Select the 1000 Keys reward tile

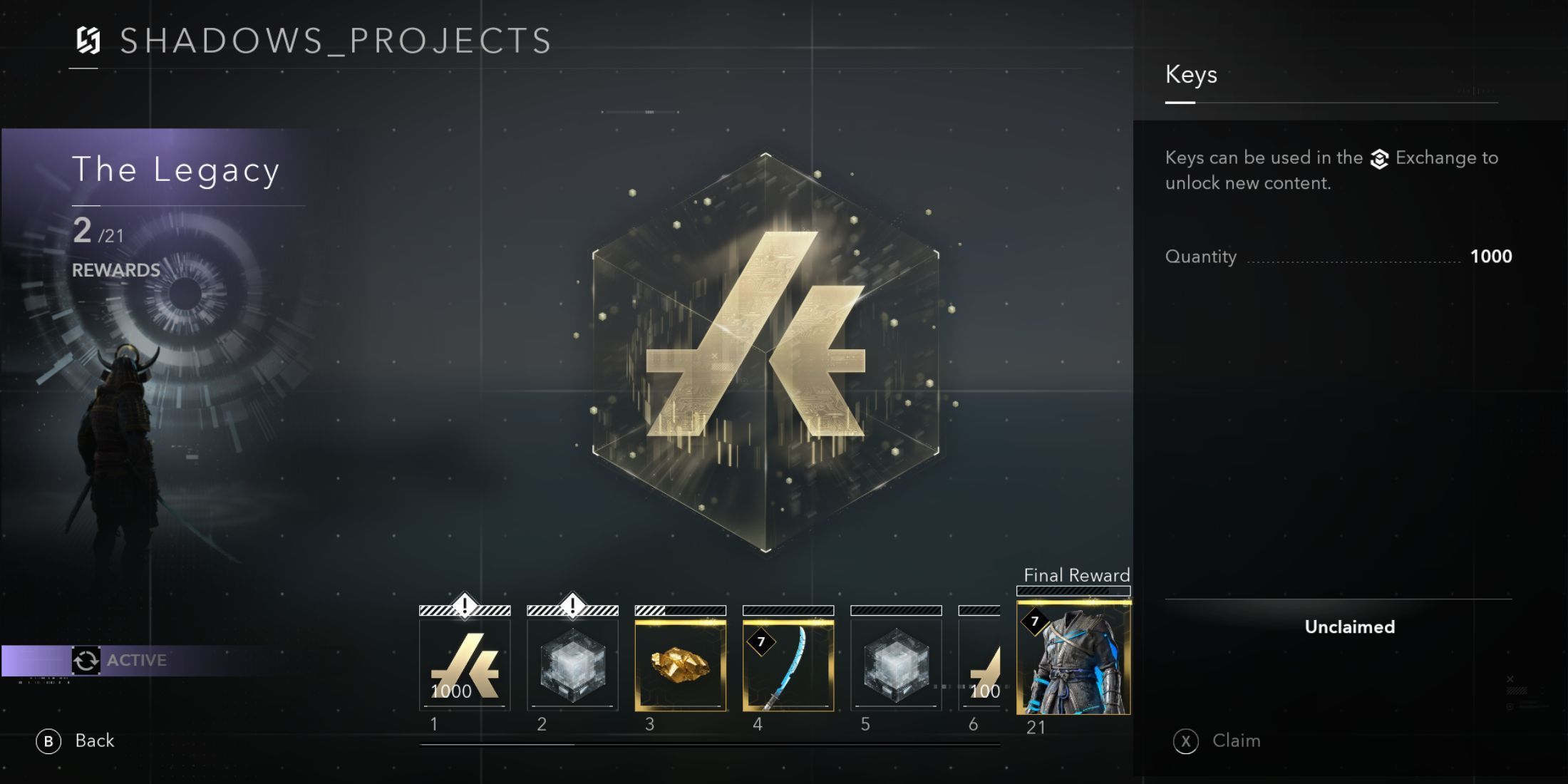point(465,664)
